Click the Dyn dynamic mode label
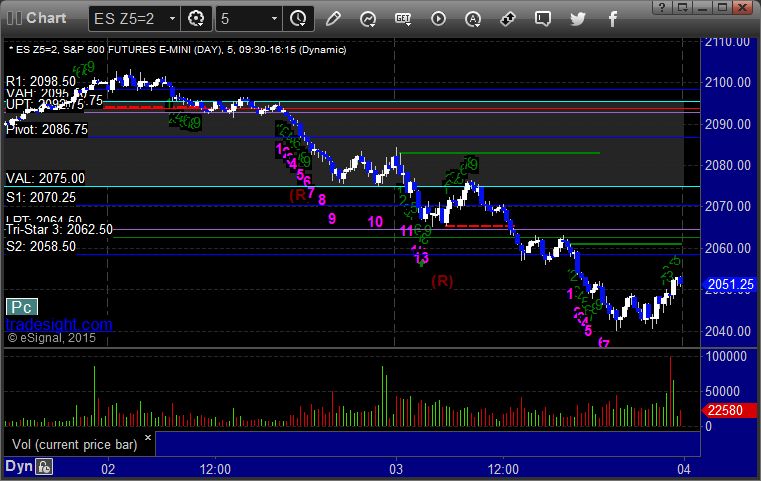The image size is (761, 481). 19,466
